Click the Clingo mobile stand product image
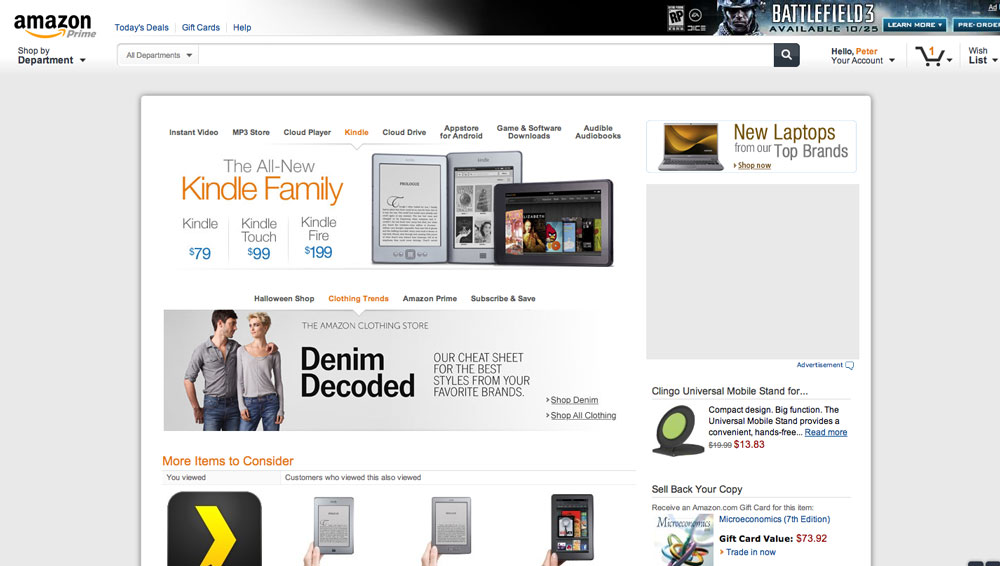The width and height of the screenshot is (1000, 566). coord(677,430)
